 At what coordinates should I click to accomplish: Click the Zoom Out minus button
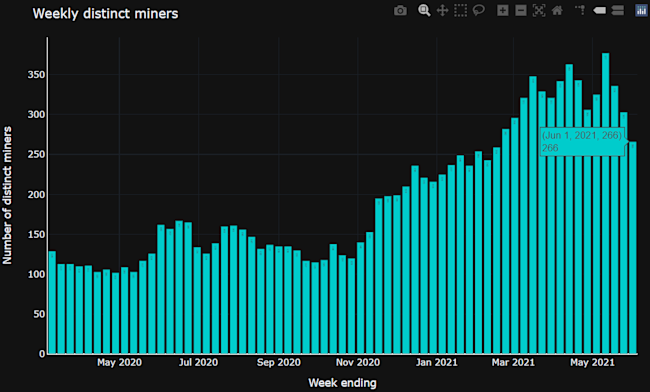(x=521, y=10)
